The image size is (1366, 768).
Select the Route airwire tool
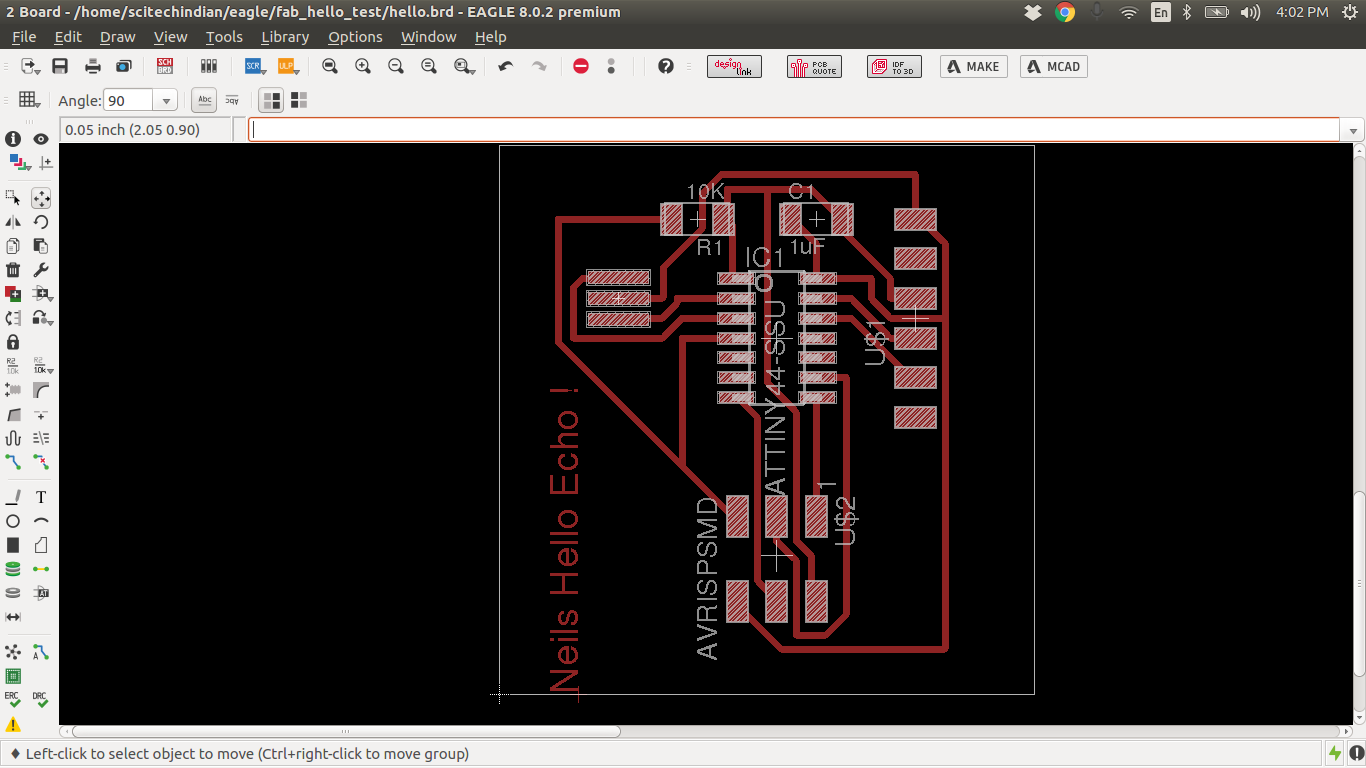(13, 462)
